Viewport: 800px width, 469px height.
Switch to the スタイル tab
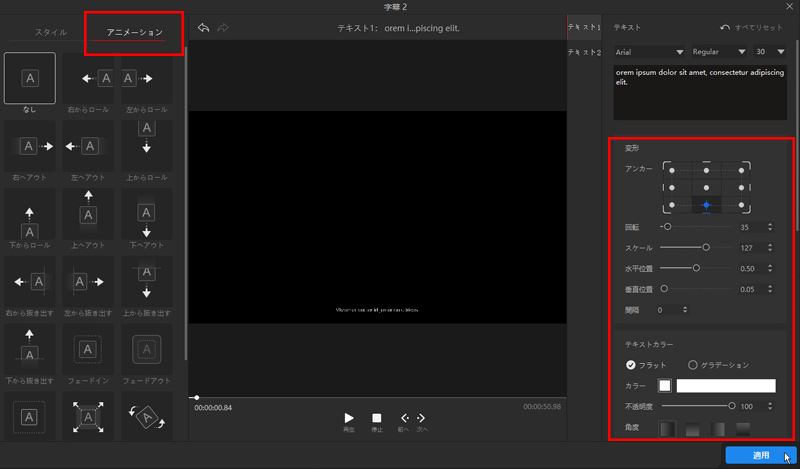pos(50,33)
